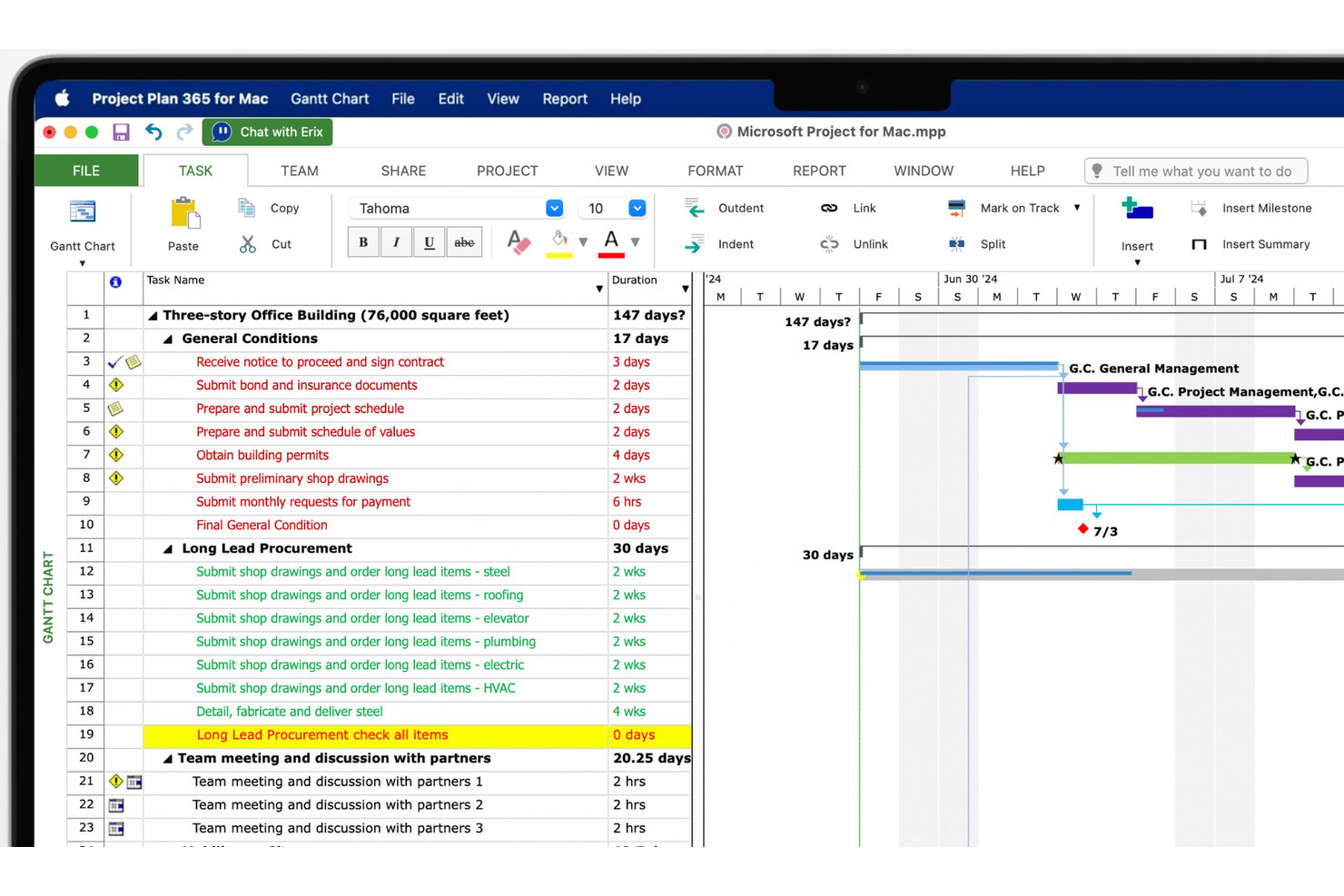Click the Save floppy disk icon

point(121,133)
